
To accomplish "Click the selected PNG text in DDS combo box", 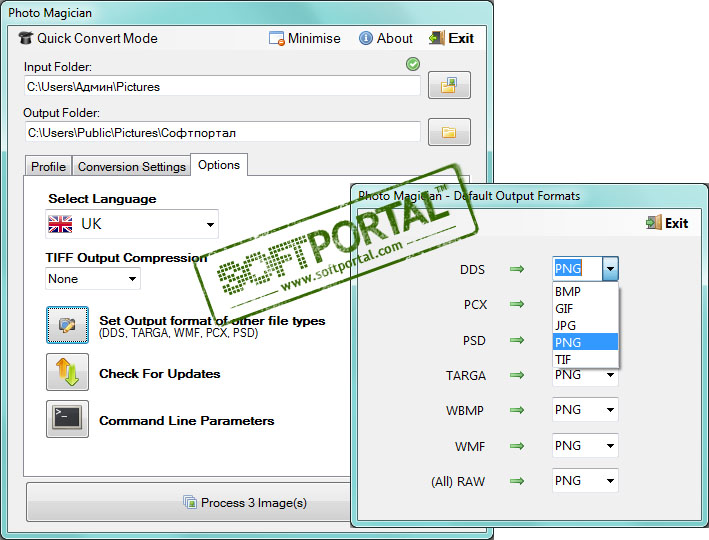I will (568, 269).
